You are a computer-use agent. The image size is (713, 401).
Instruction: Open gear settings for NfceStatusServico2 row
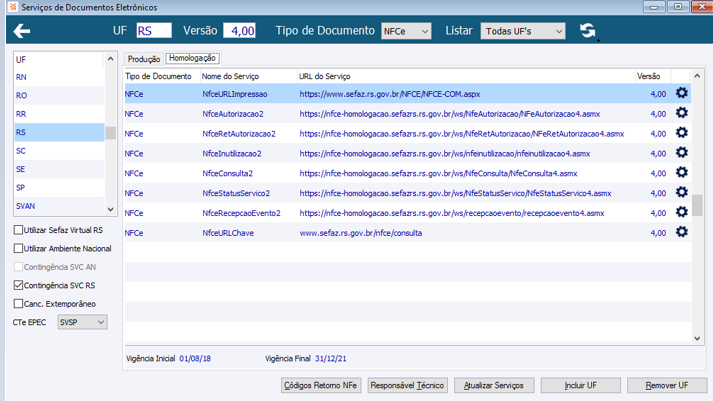(x=681, y=192)
